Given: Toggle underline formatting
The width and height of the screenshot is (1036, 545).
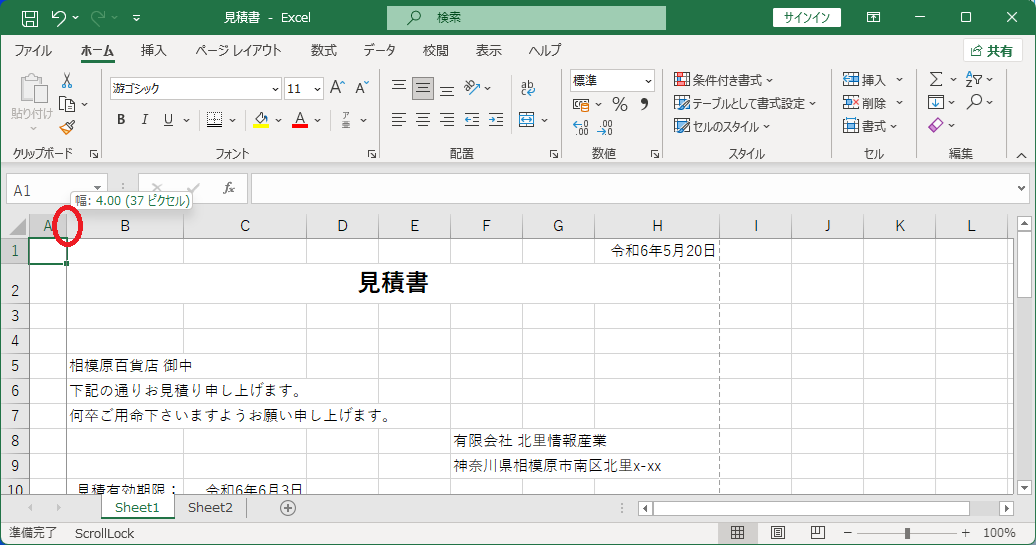Looking at the screenshot, I should tap(168, 120).
